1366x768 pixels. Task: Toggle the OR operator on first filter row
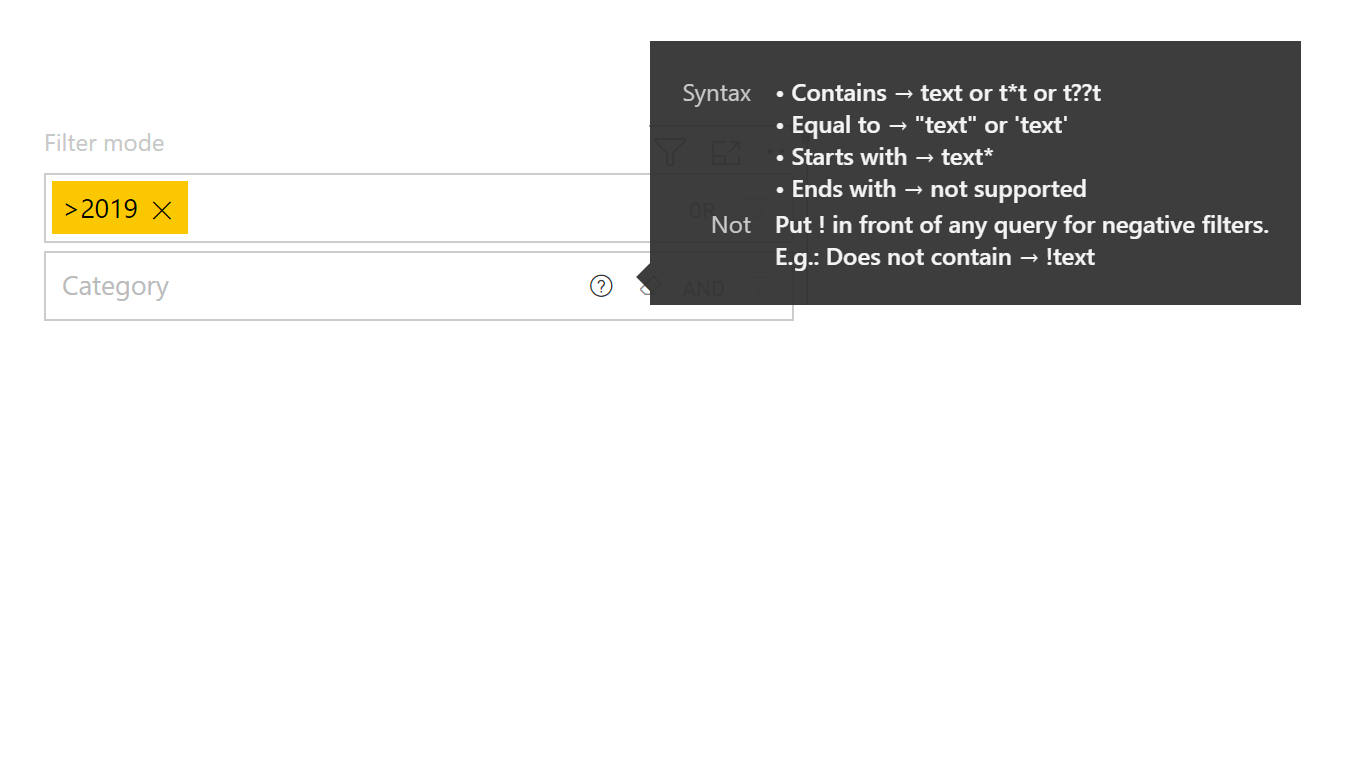[x=703, y=211]
